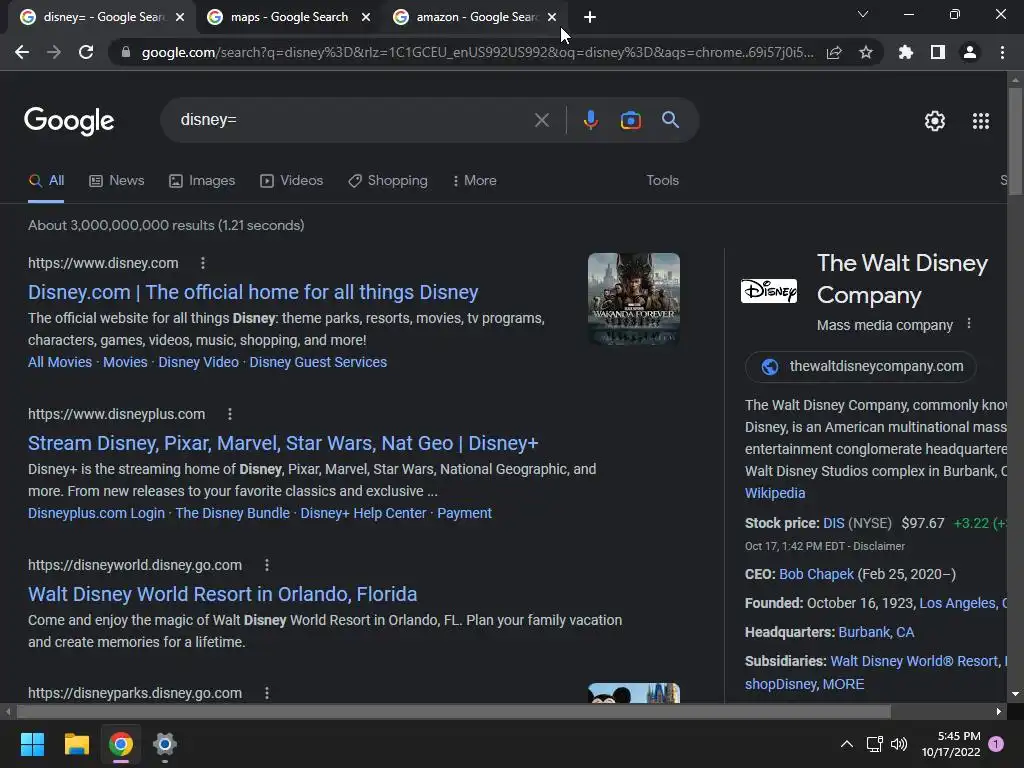The height and width of the screenshot is (768, 1024).
Task: Click the browser forward arrow
Action: [54, 52]
